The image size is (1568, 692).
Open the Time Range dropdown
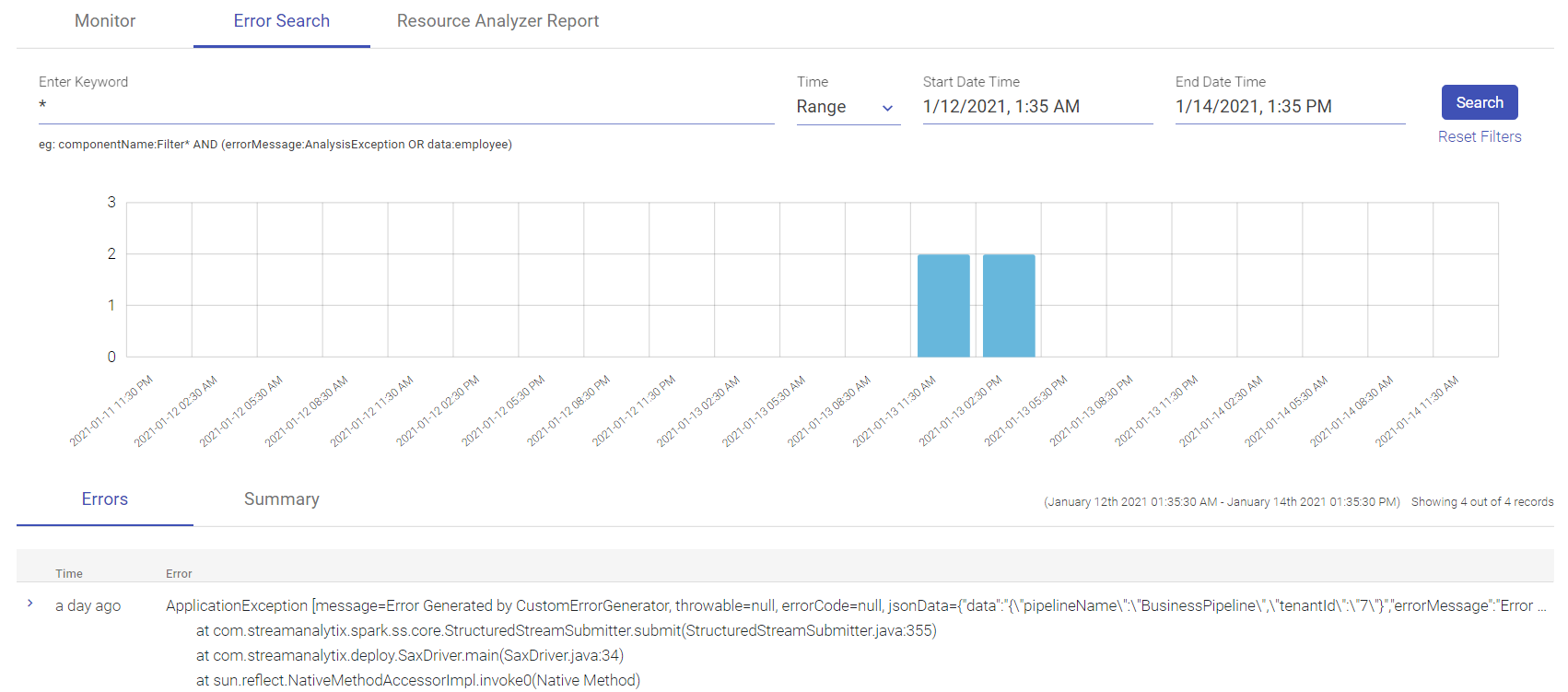(x=848, y=107)
